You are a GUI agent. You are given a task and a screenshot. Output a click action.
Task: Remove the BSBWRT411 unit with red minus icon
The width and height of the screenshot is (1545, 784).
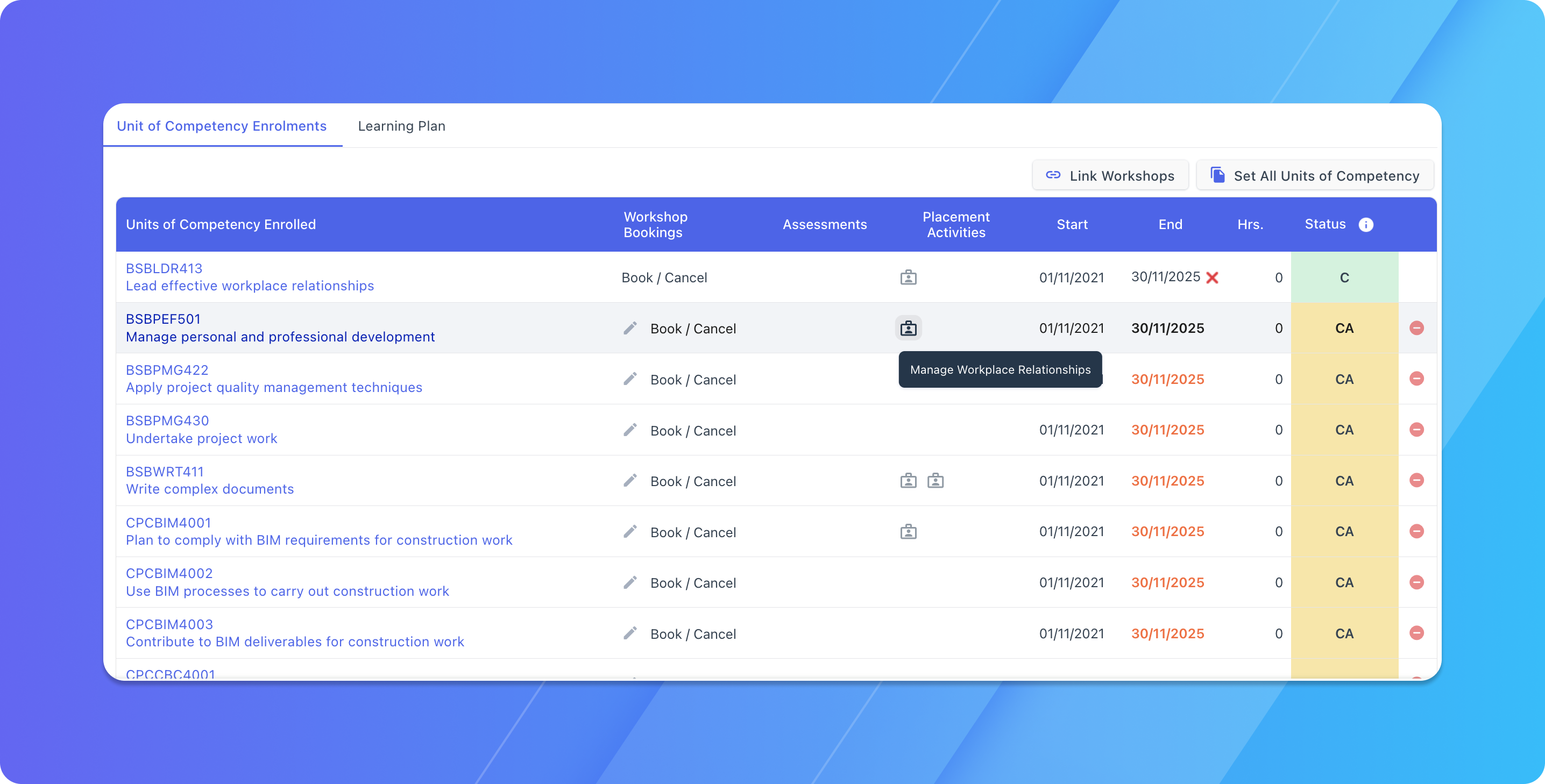pyautogui.click(x=1416, y=481)
